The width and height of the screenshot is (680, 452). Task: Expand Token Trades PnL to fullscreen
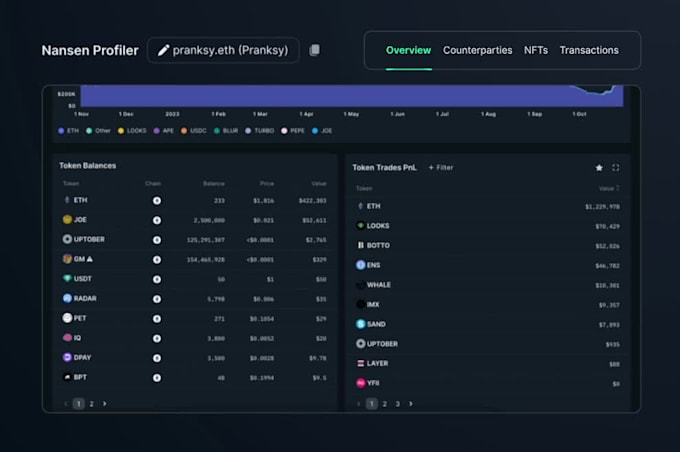tap(615, 168)
